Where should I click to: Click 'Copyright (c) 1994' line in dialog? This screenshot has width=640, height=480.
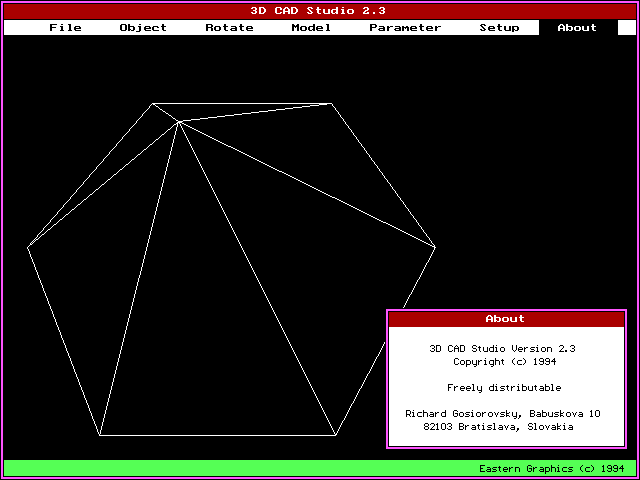[504, 362]
